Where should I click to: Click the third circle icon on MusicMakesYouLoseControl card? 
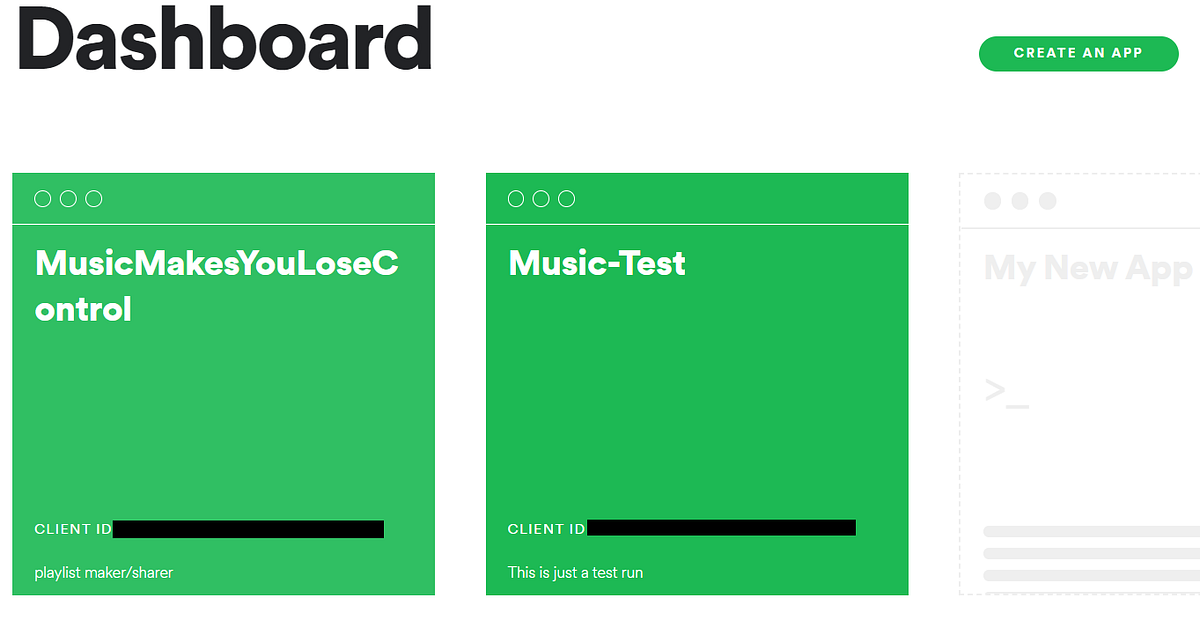pyautogui.click(x=93, y=199)
